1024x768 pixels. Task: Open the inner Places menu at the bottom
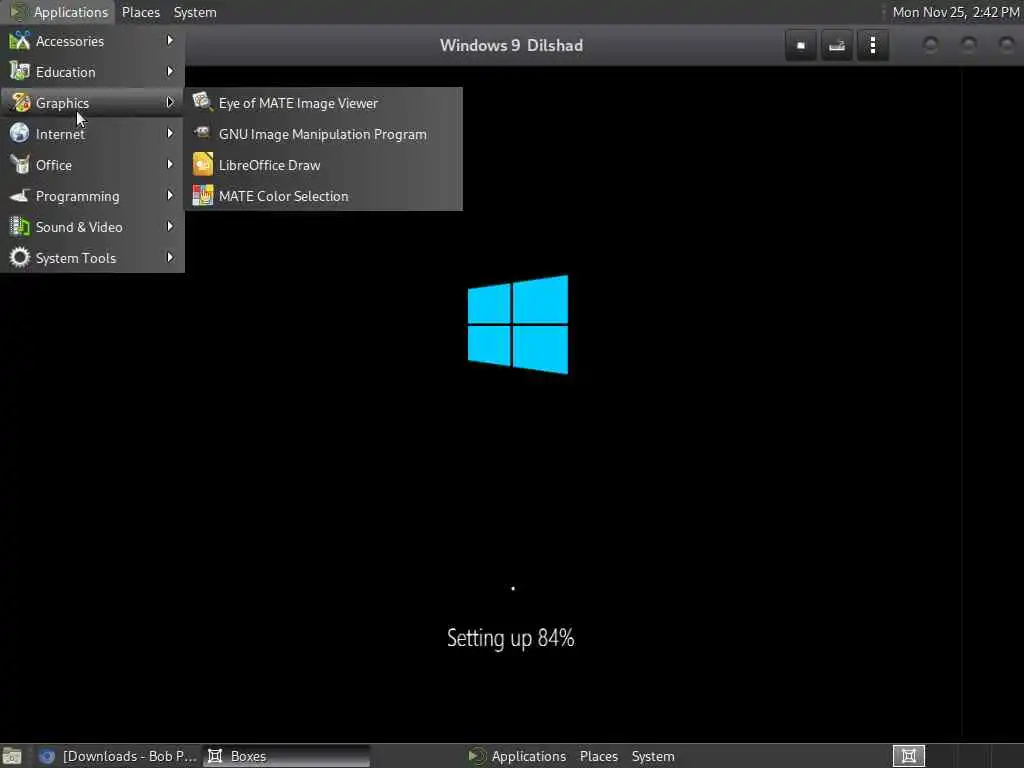(x=598, y=756)
